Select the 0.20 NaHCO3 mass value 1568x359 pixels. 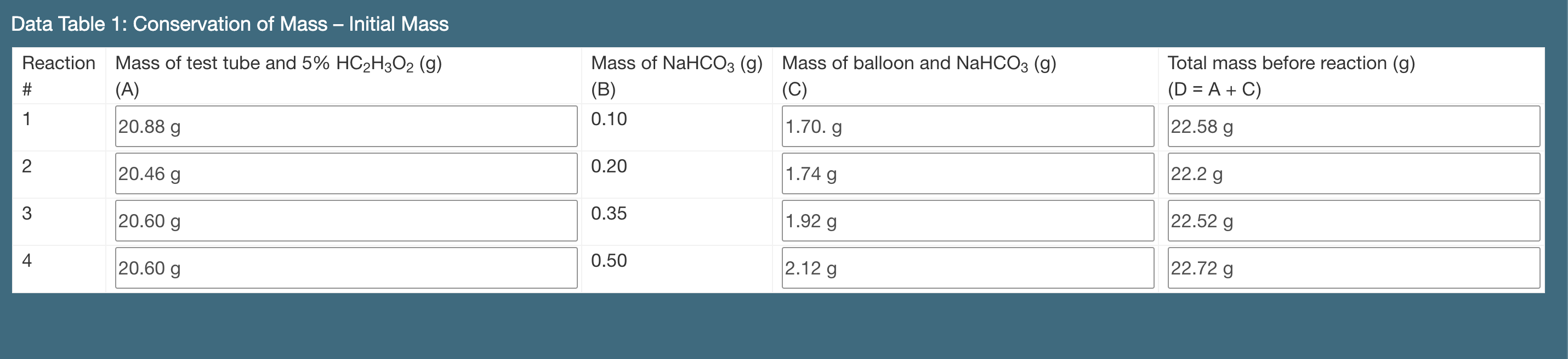pos(609,166)
